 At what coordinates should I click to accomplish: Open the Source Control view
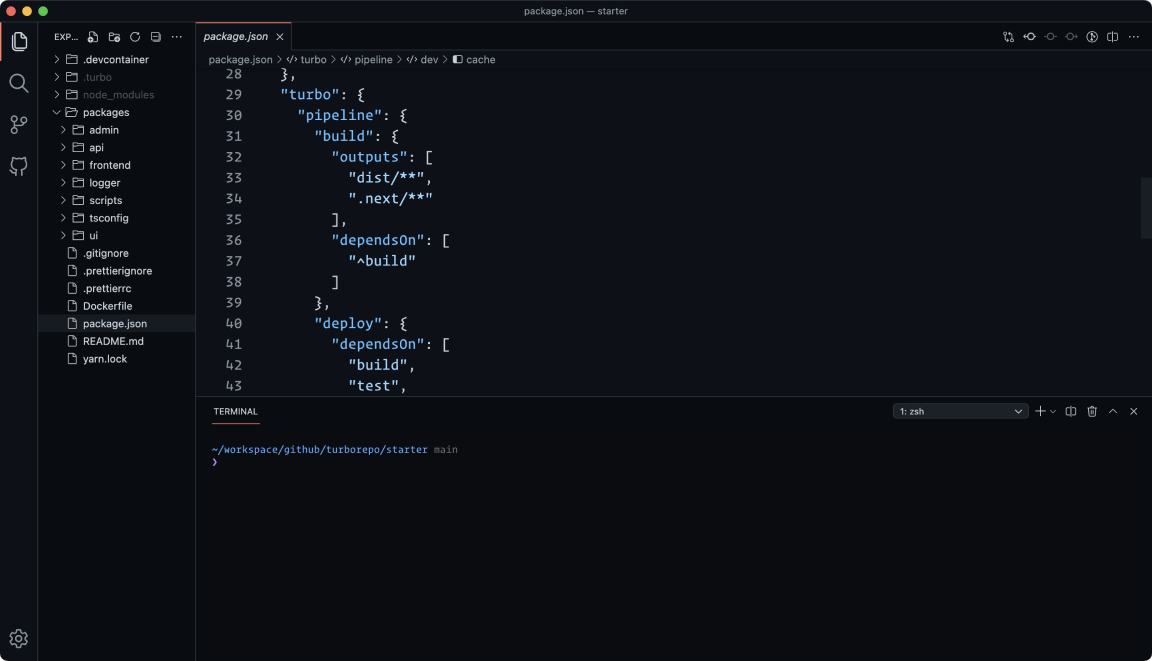point(18,125)
